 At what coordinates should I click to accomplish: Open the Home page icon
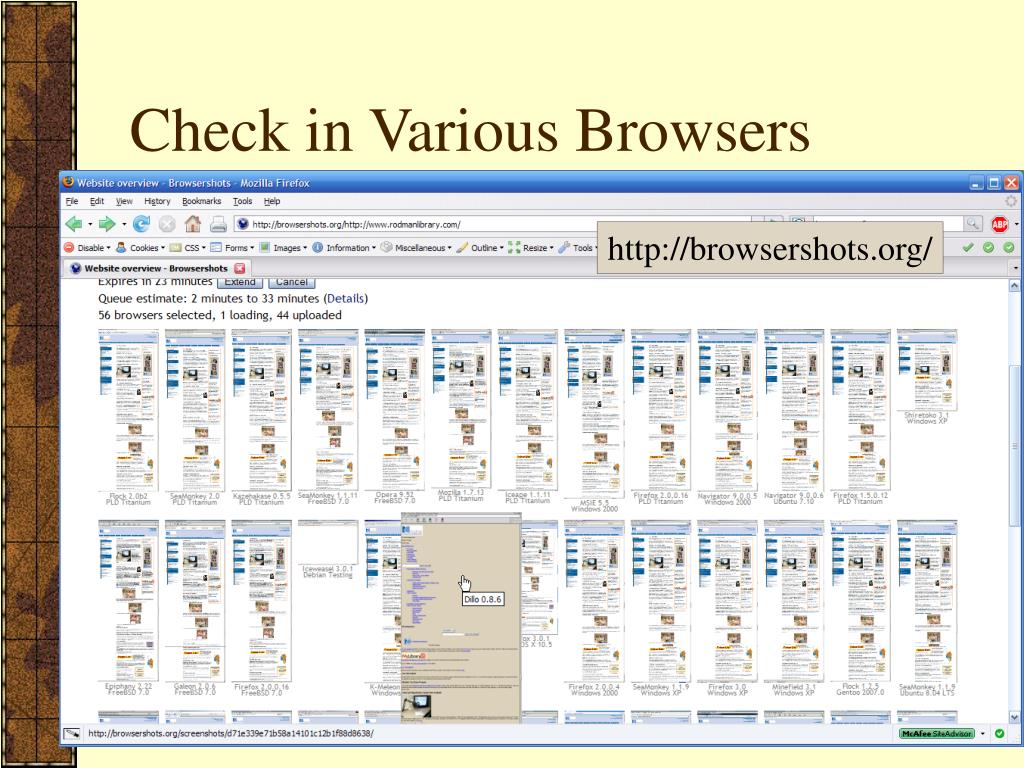[193, 224]
